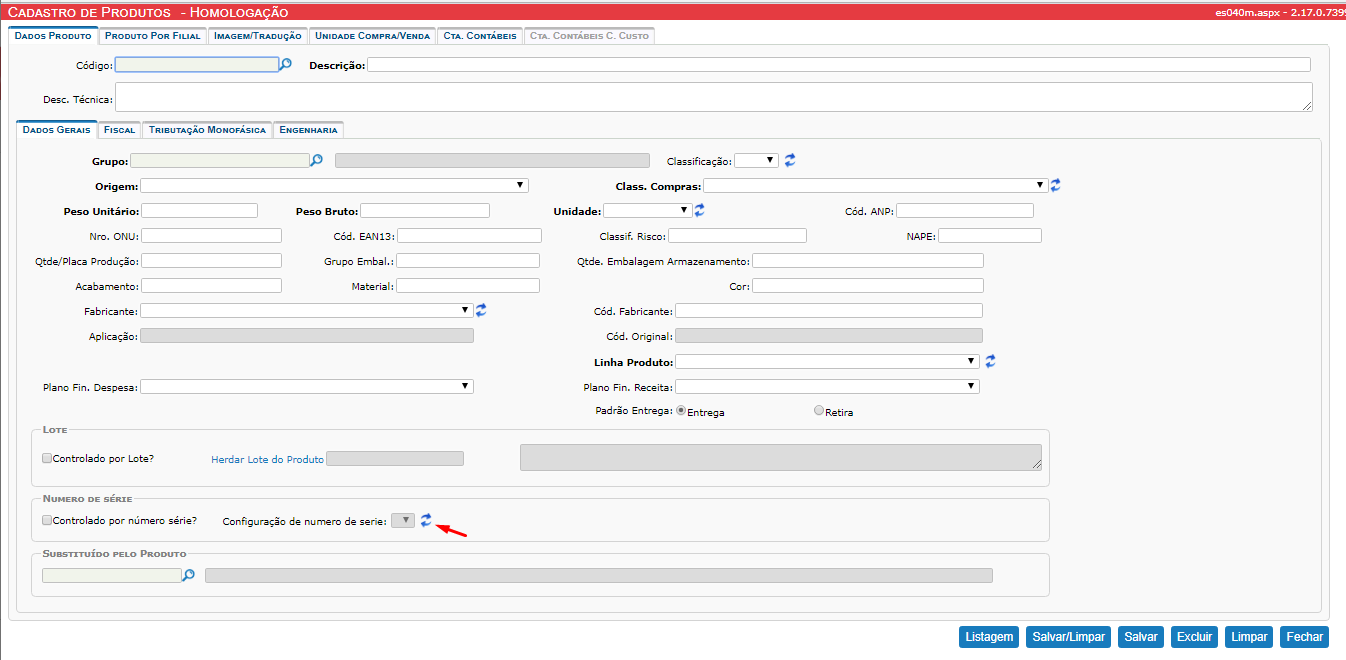Click the search magnifier next to Grupo
The height and width of the screenshot is (660, 1346).
click(x=317, y=160)
